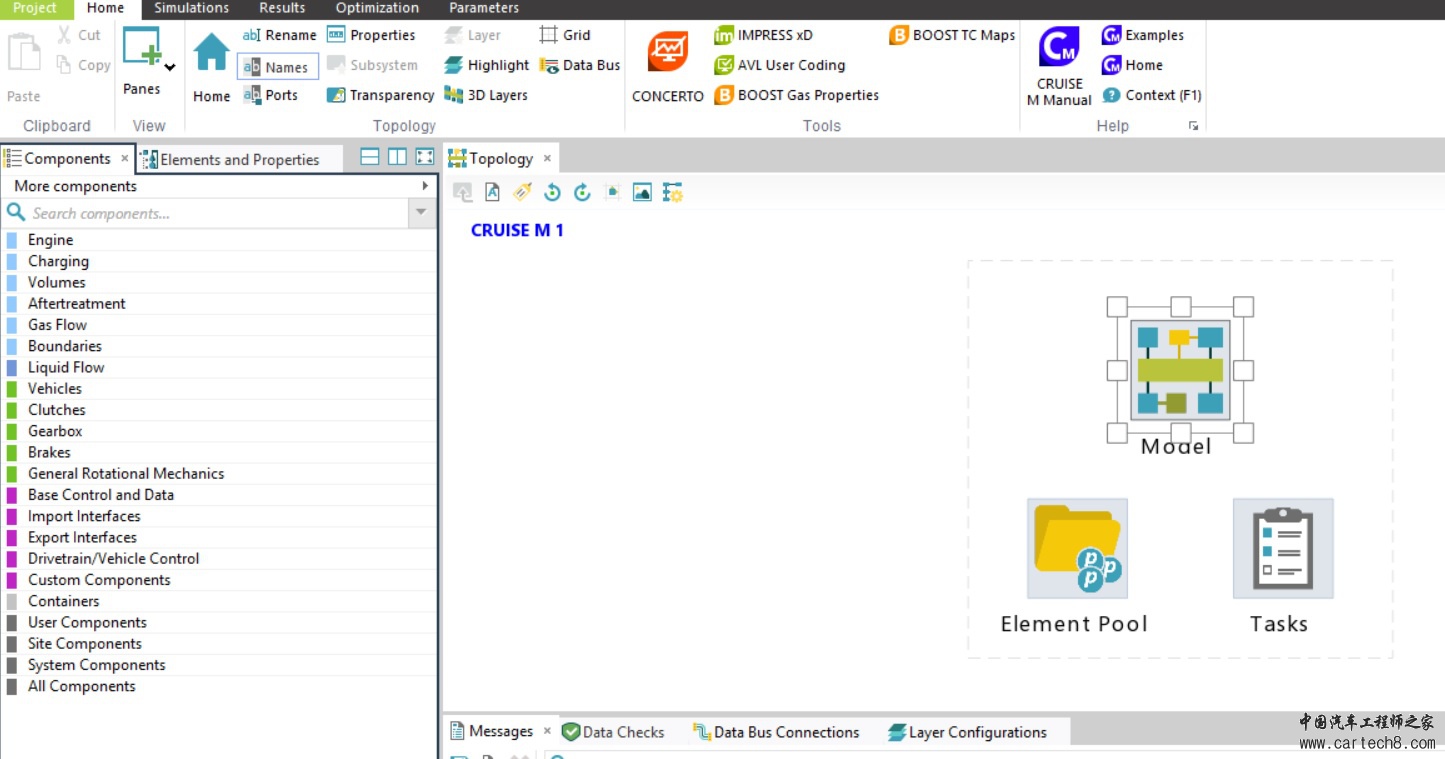Click in the Search components field
Viewport: 1445px width, 759px height.
[x=206, y=213]
